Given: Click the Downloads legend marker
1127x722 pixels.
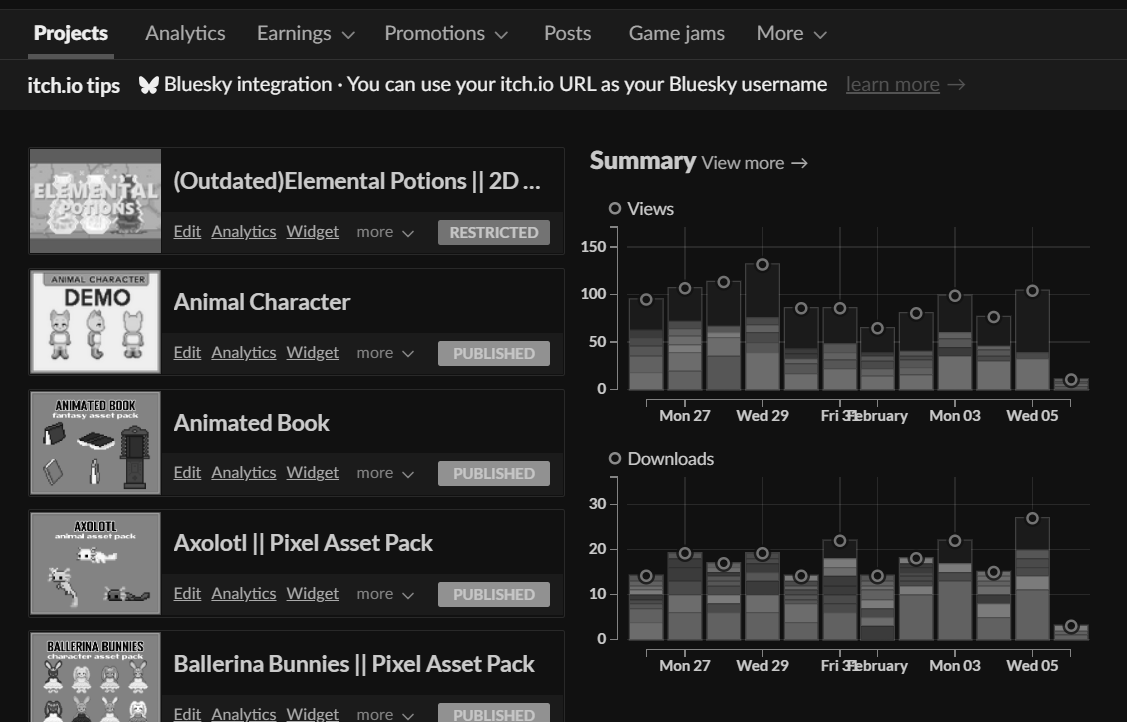Looking at the screenshot, I should 615,458.
